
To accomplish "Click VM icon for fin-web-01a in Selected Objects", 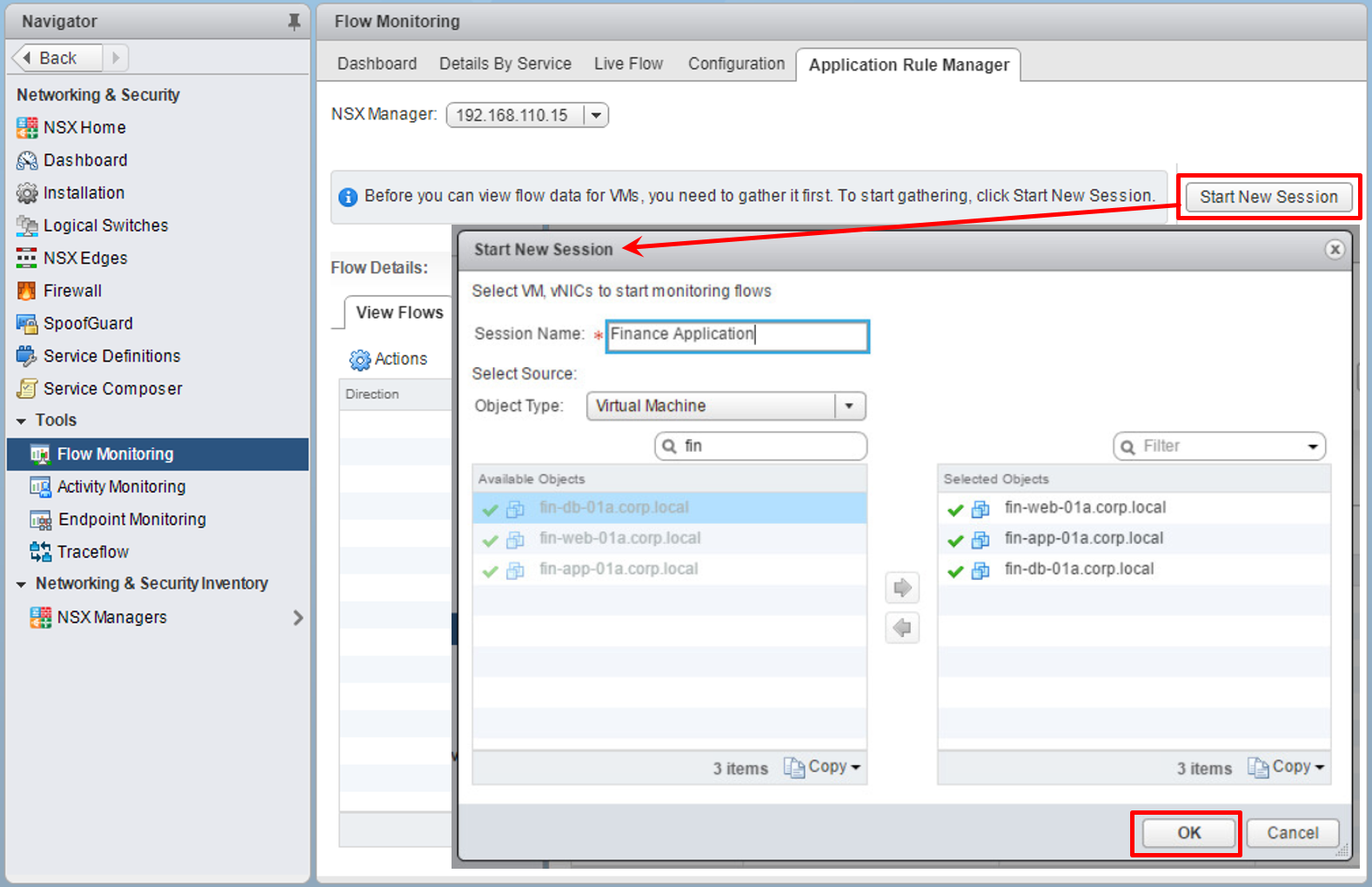I will click(980, 509).
